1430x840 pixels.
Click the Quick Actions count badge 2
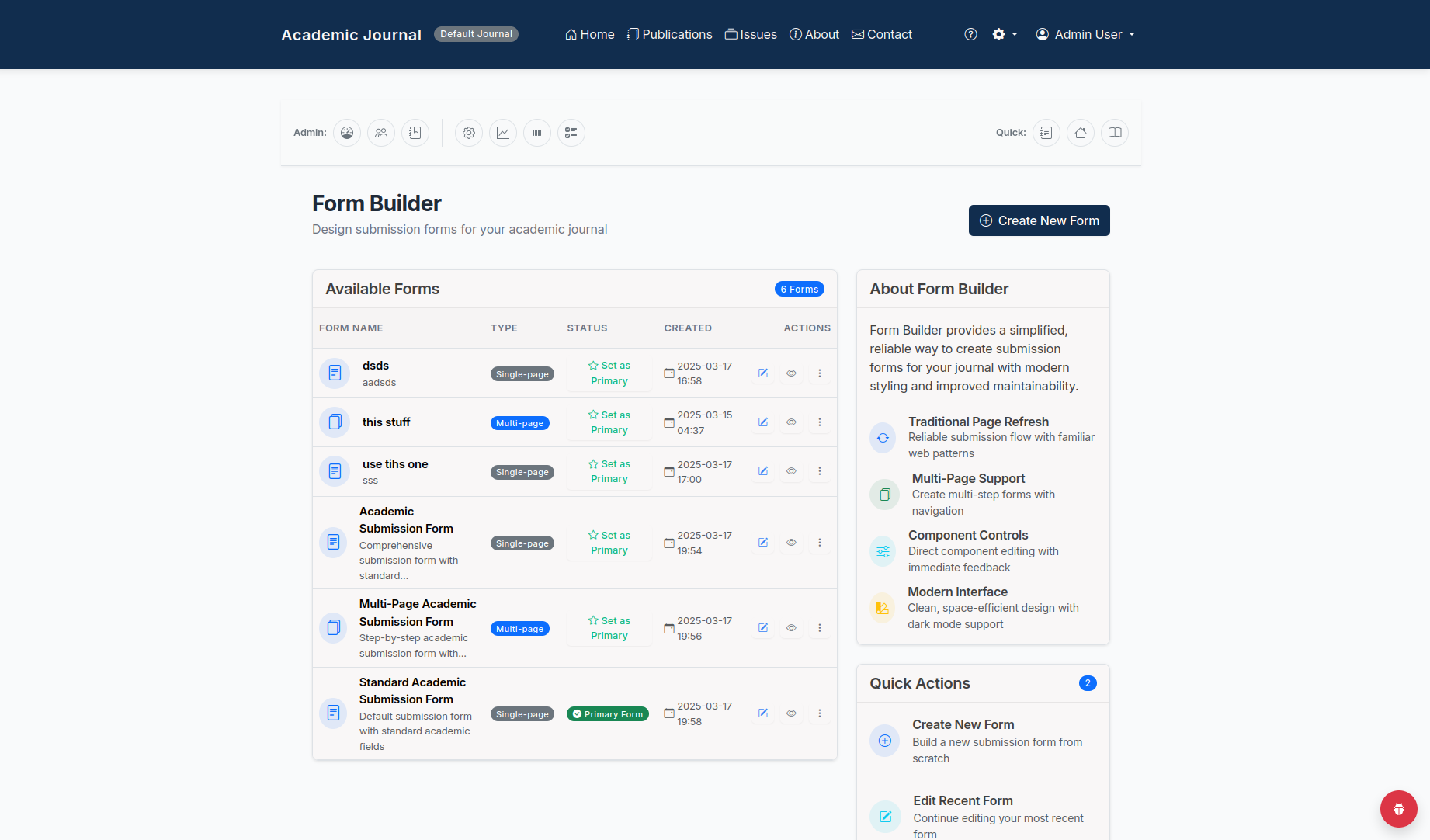pos(1088,683)
